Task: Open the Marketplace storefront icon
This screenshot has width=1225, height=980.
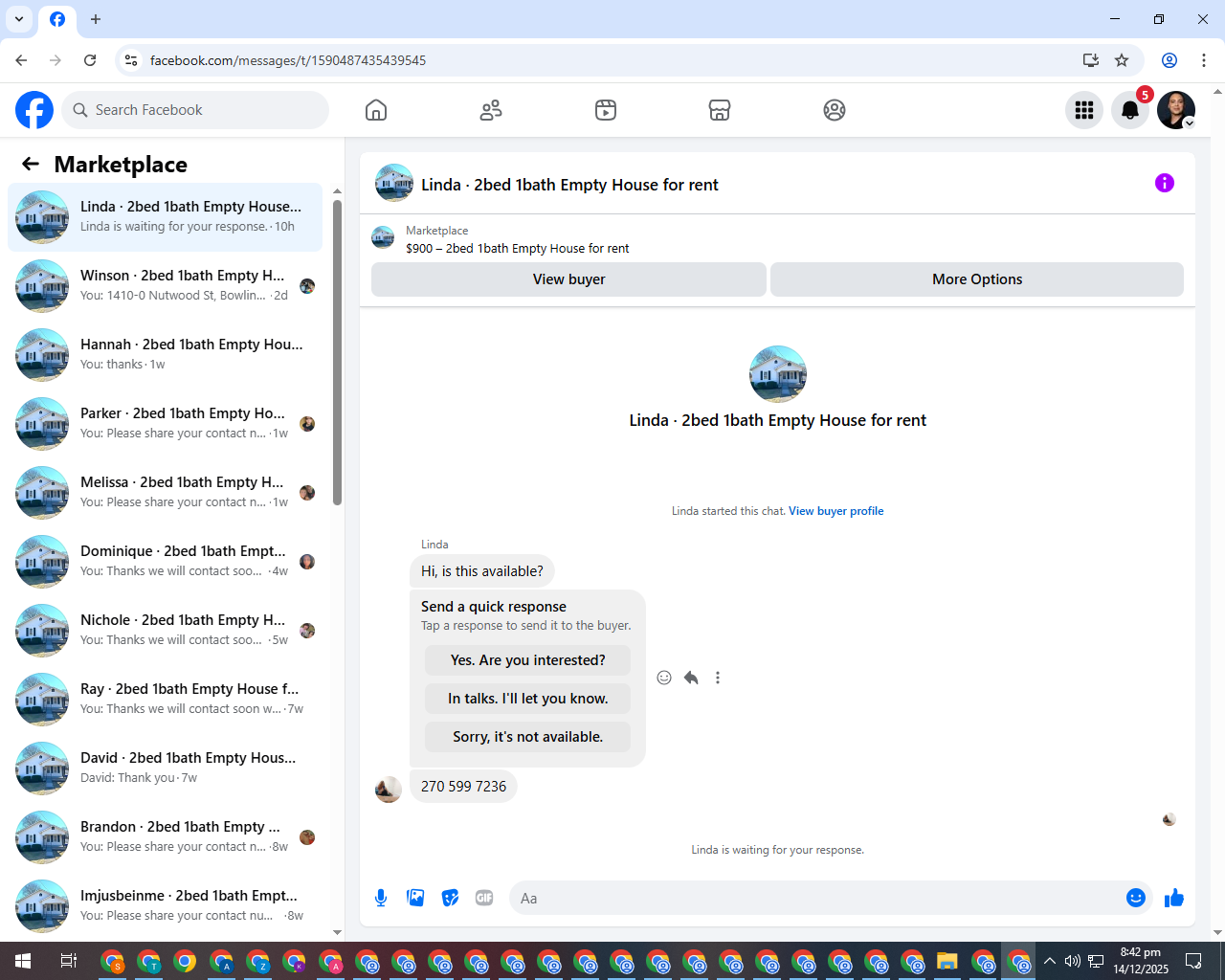Action: [x=720, y=110]
